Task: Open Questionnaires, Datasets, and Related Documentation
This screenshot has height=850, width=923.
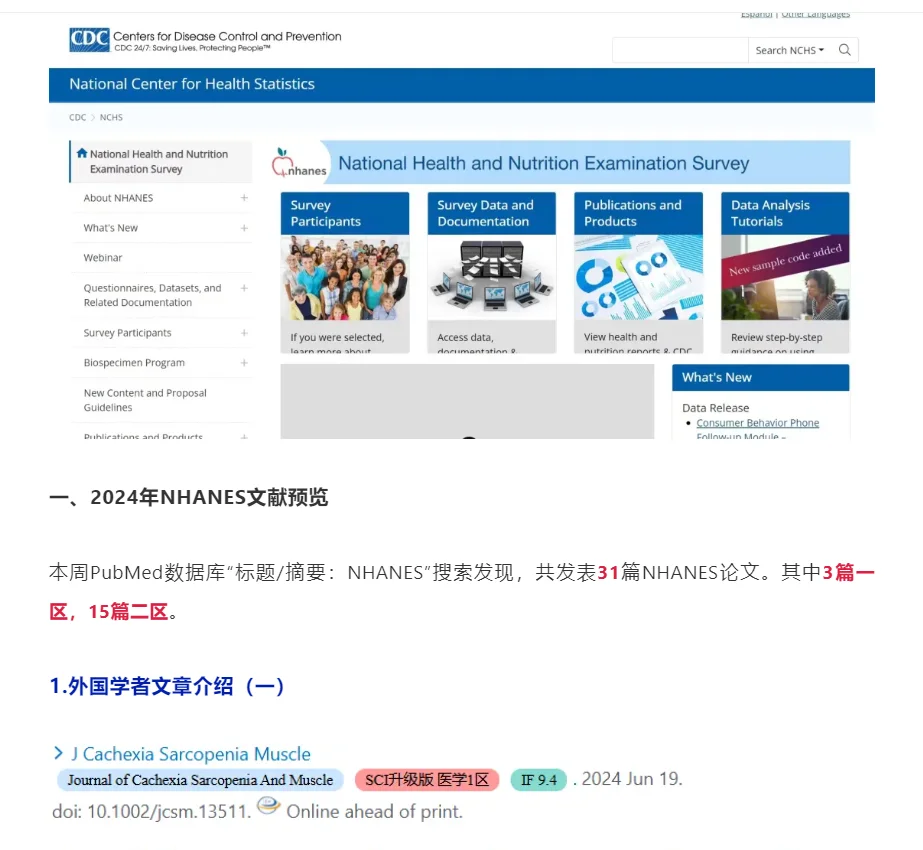Action: pos(152,295)
